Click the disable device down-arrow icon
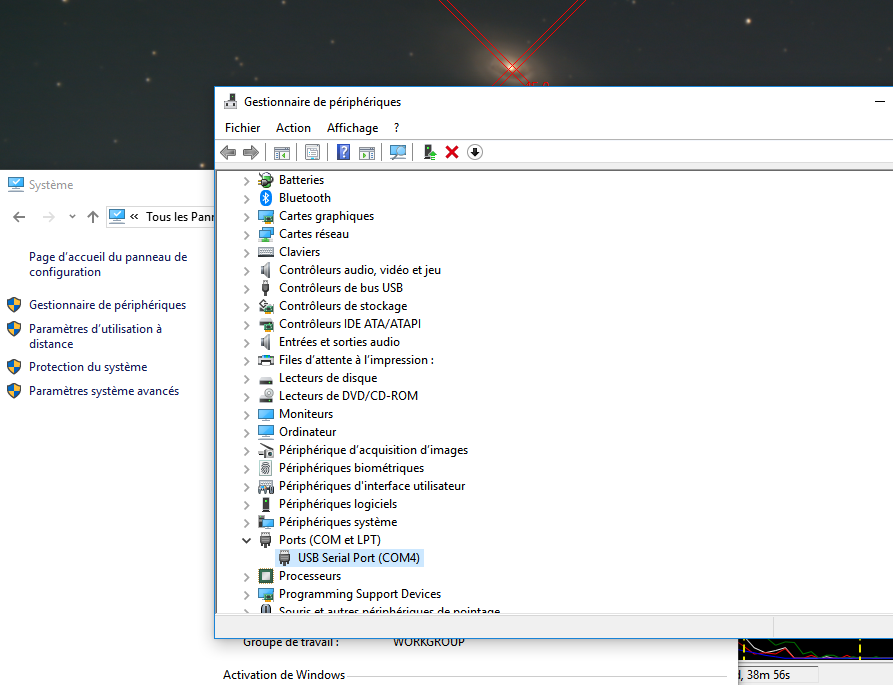 475,152
